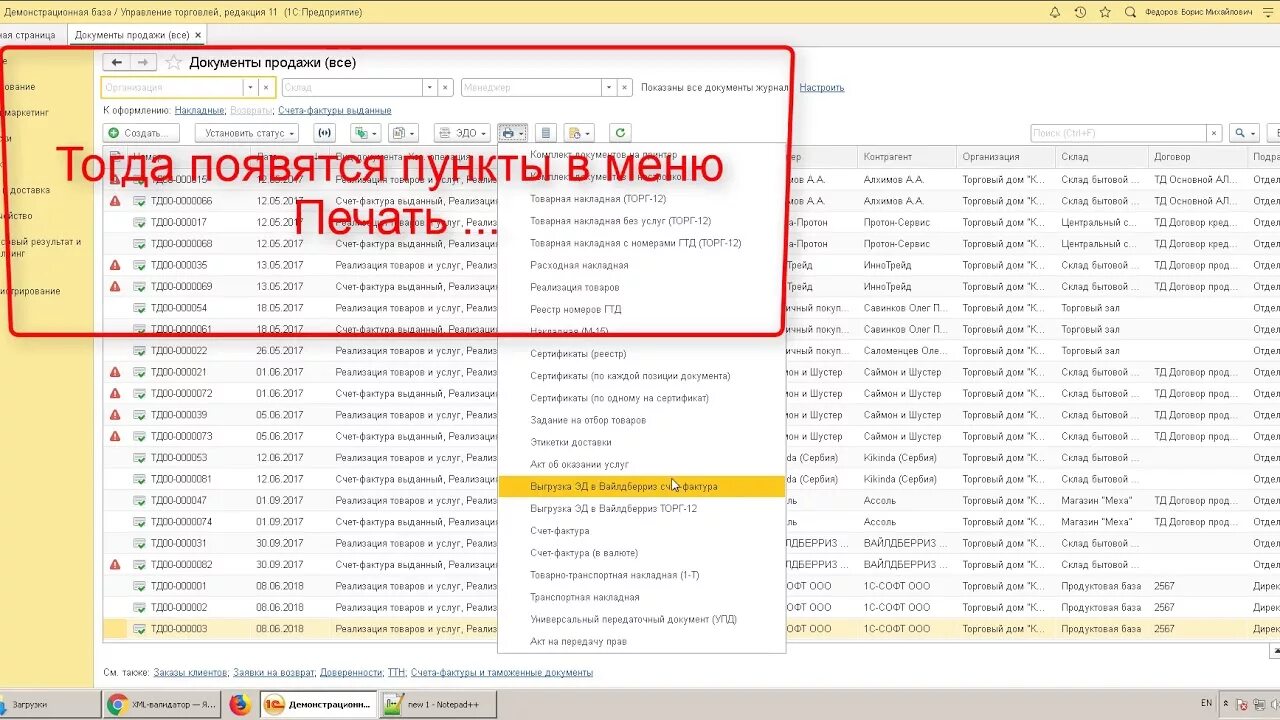Expand the Менеджер filter dropdown
The image size is (1280, 720).
pyautogui.click(x=608, y=88)
